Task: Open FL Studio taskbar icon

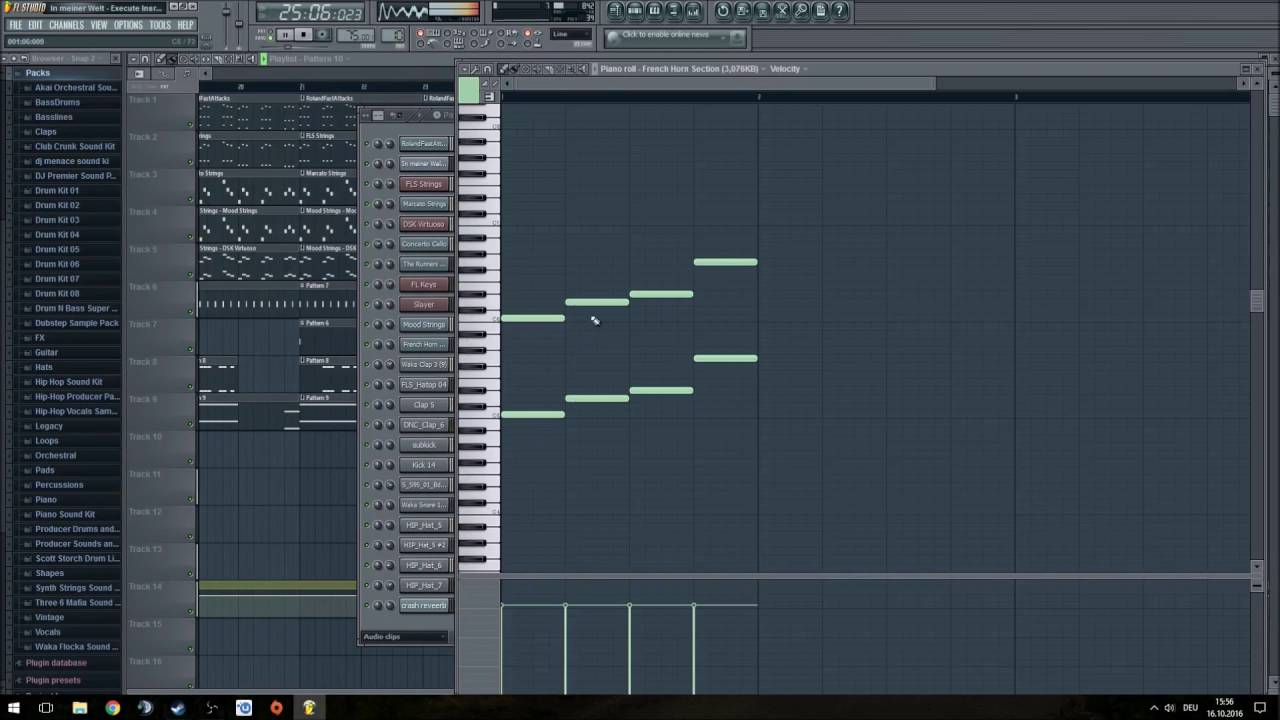Action: [x=309, y=708]
